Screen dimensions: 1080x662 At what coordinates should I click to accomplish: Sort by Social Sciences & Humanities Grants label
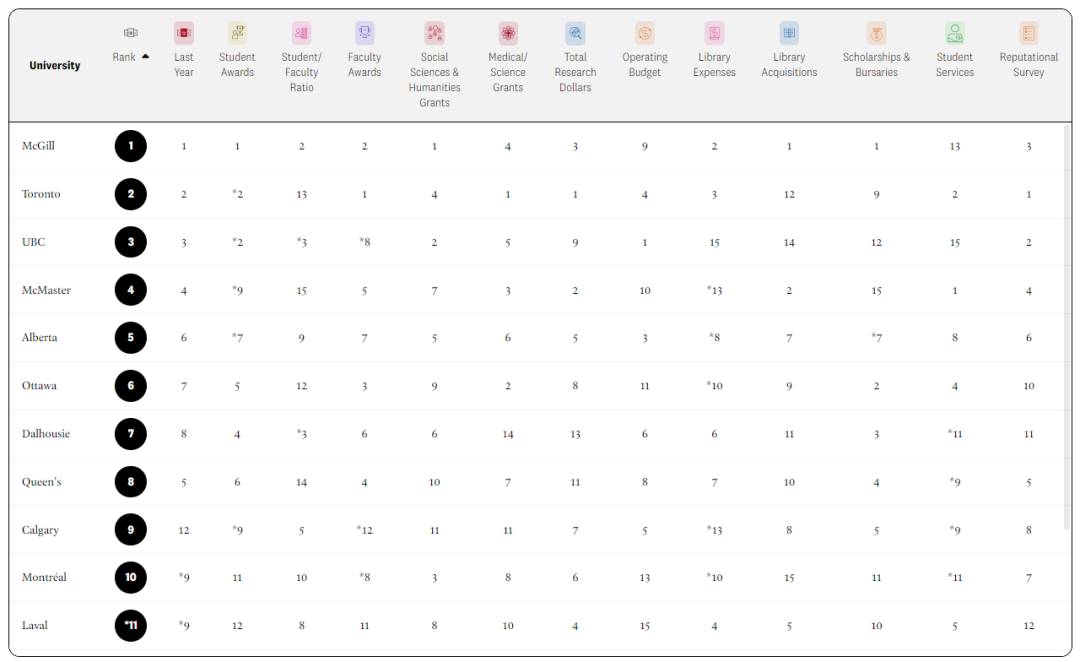[434, 80]
